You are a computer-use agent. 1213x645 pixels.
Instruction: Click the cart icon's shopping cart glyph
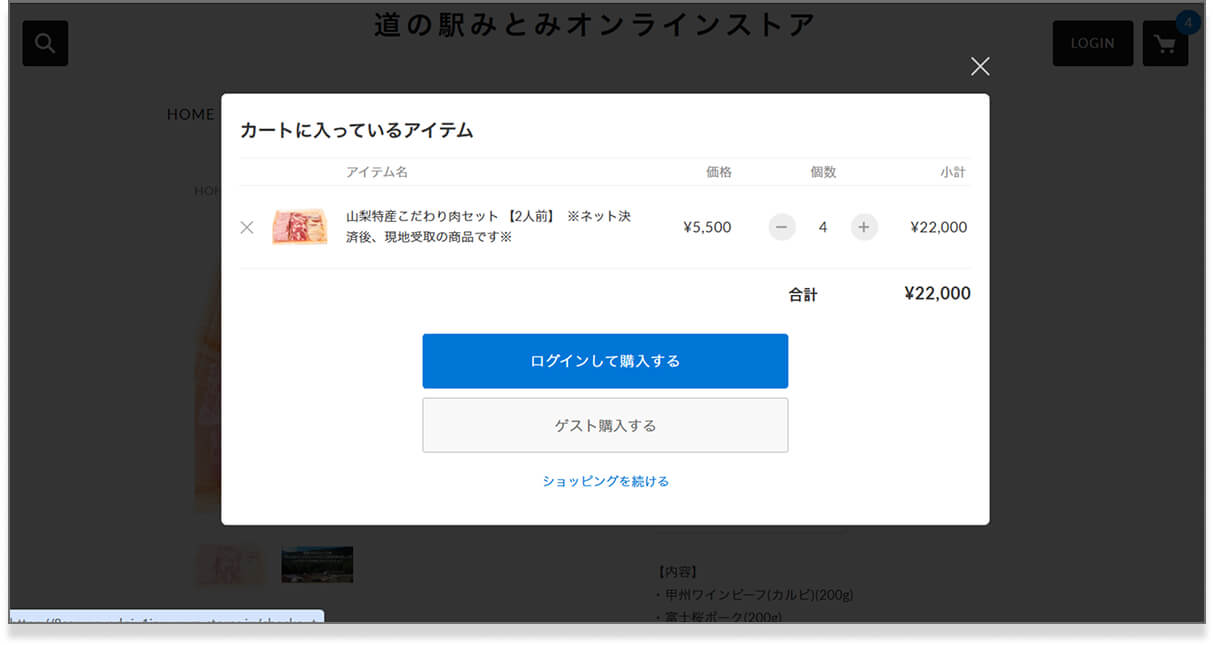(1165, 43)
